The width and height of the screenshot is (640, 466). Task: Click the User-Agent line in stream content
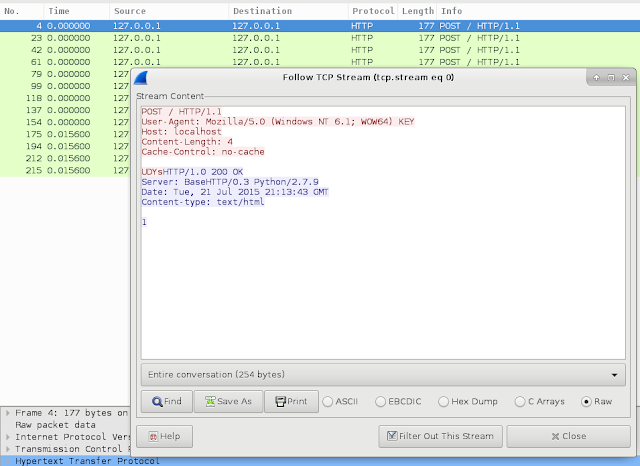click(x=278, y=122)
